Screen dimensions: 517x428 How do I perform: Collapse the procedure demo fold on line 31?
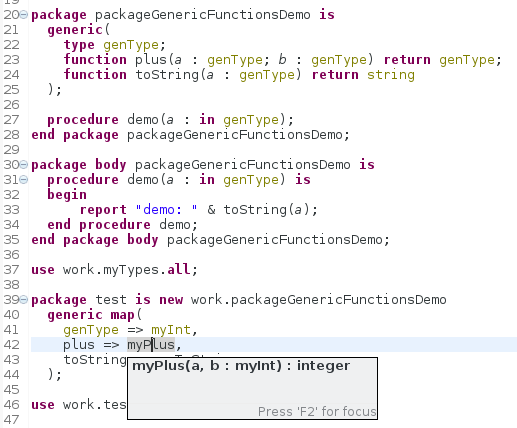[x=24, y=180]
